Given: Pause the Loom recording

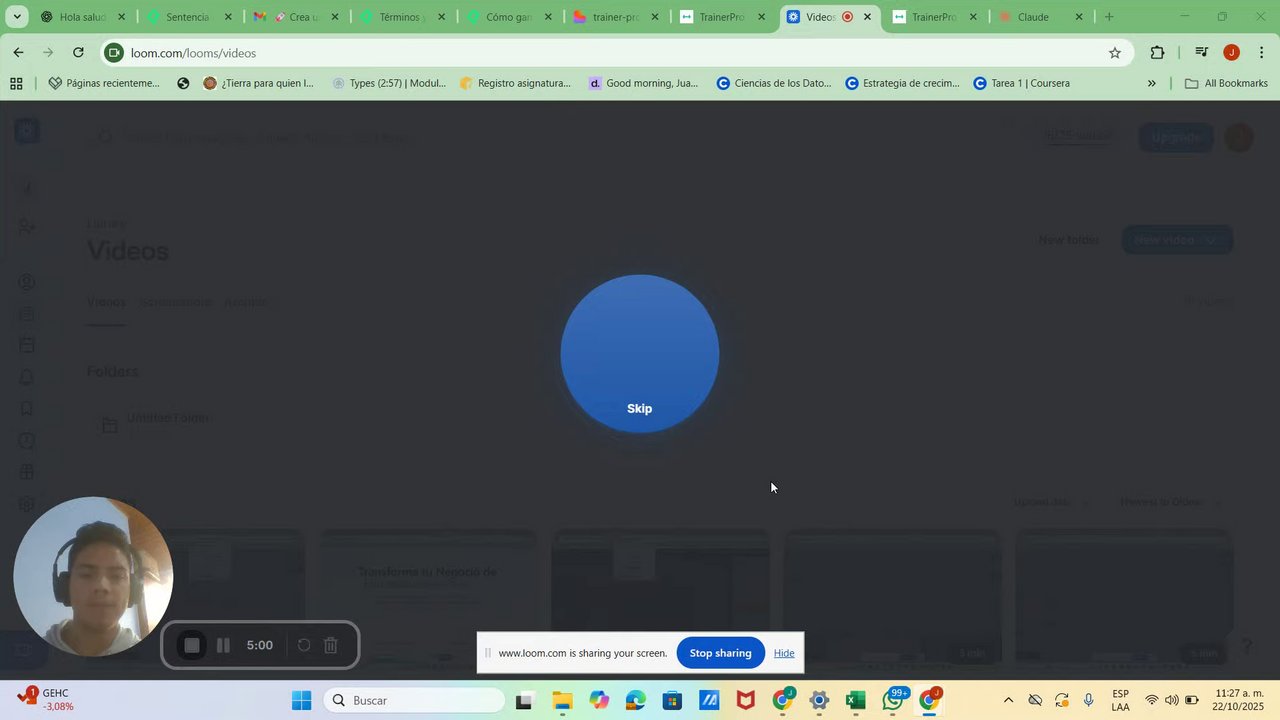Looking at the screenshot, I should (224, 645).
